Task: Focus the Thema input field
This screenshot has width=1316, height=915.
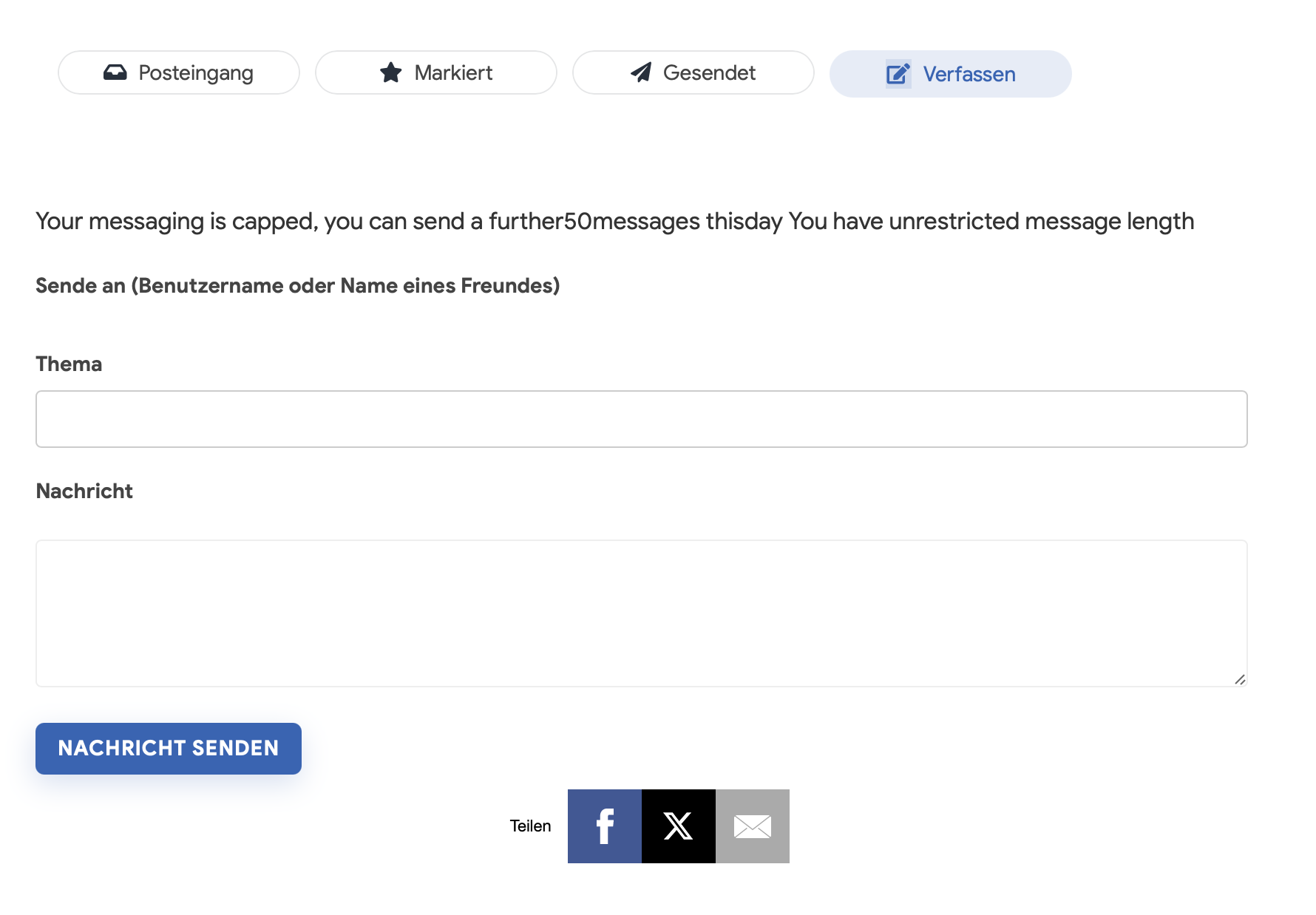Action: point(642,419)
